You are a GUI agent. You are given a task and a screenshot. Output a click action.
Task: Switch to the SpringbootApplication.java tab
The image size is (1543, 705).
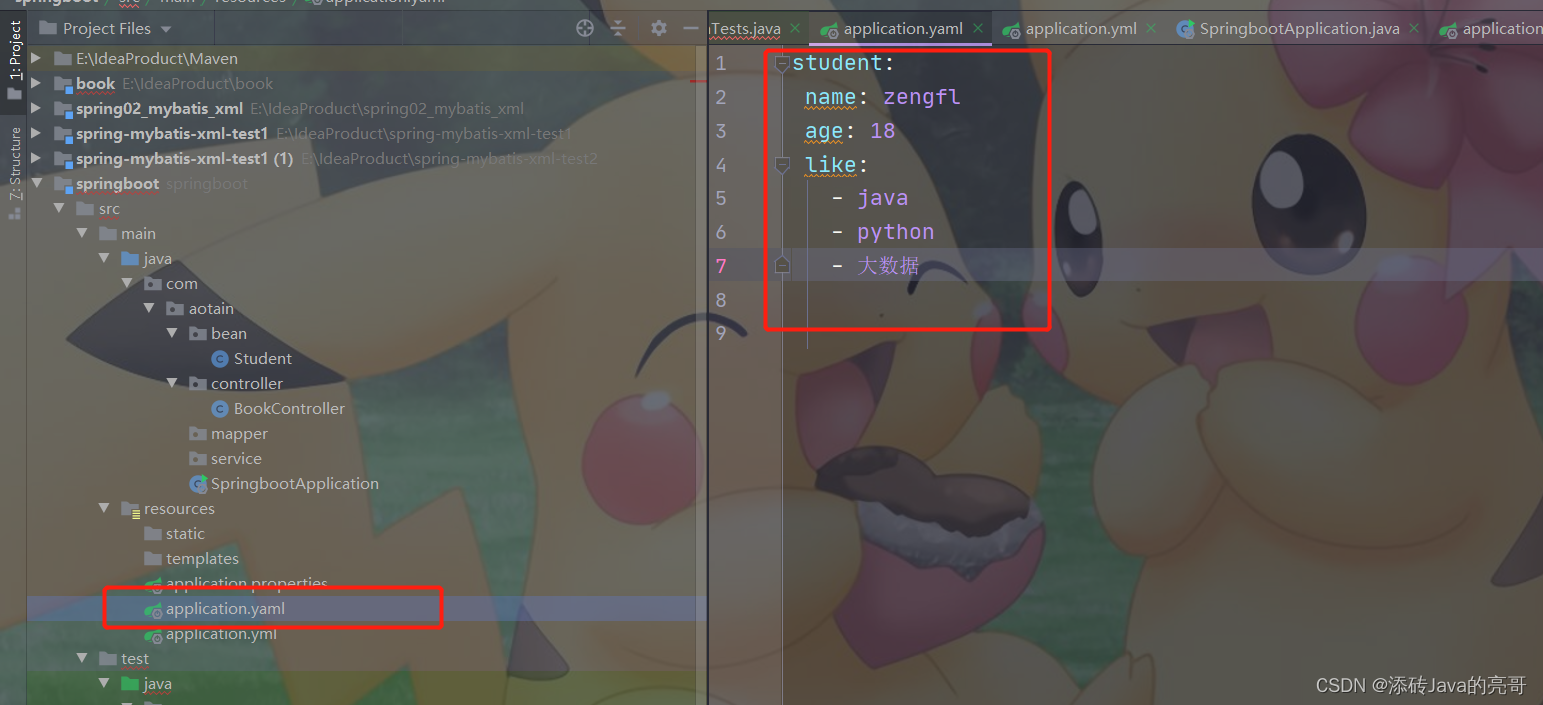1299,29
